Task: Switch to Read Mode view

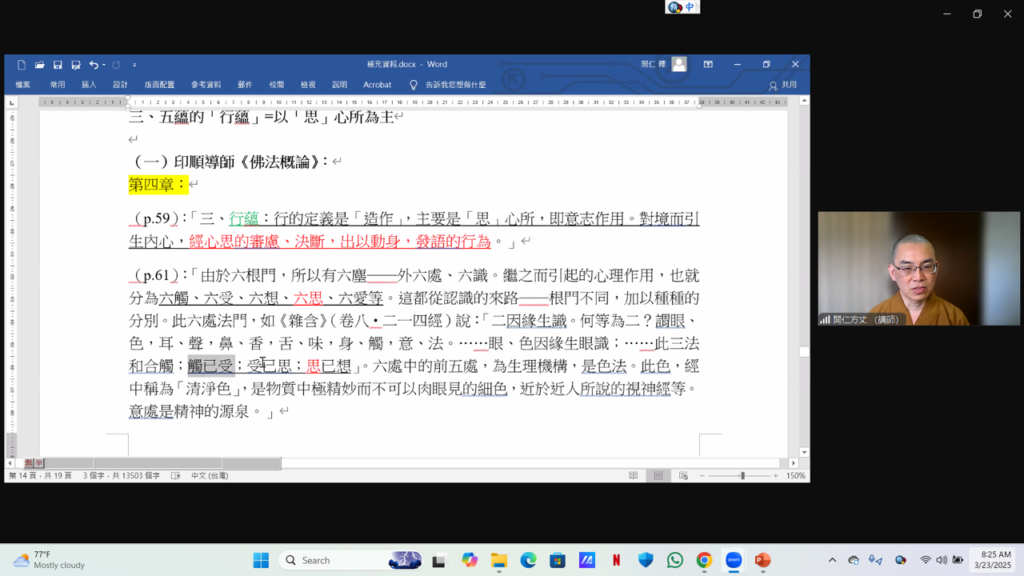Action: click(x=633, y=476)
